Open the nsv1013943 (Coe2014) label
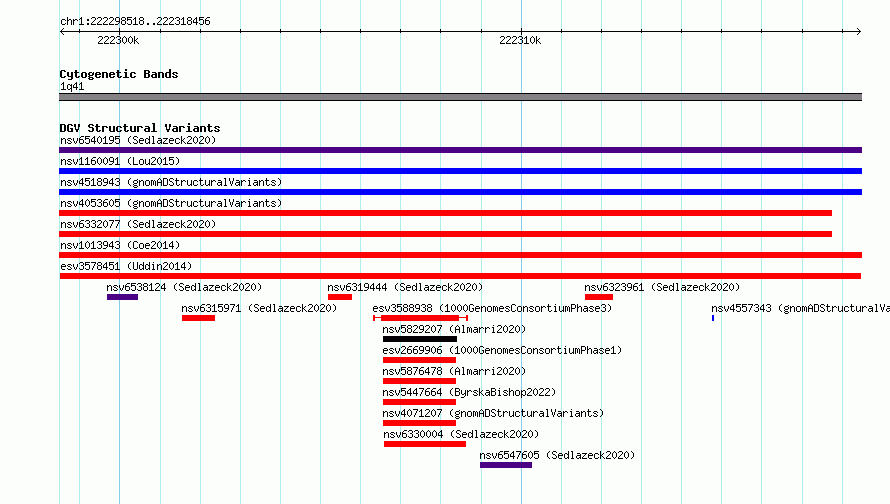The height and width of the screenshot is (504, 890). (x=120, y=245)
